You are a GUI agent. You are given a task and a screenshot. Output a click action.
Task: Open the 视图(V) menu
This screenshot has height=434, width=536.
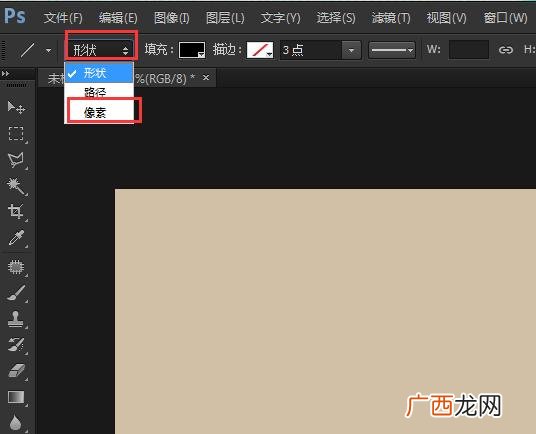click(x=446, y=18)
